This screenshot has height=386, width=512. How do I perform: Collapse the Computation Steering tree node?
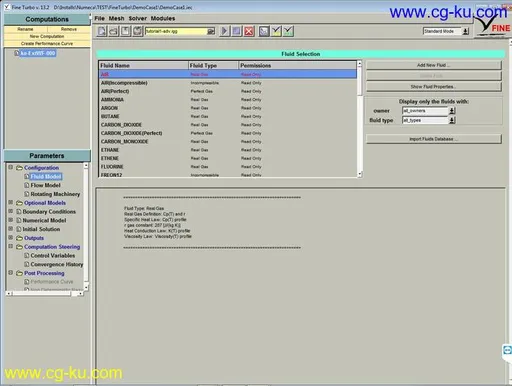tap(10, 246)
